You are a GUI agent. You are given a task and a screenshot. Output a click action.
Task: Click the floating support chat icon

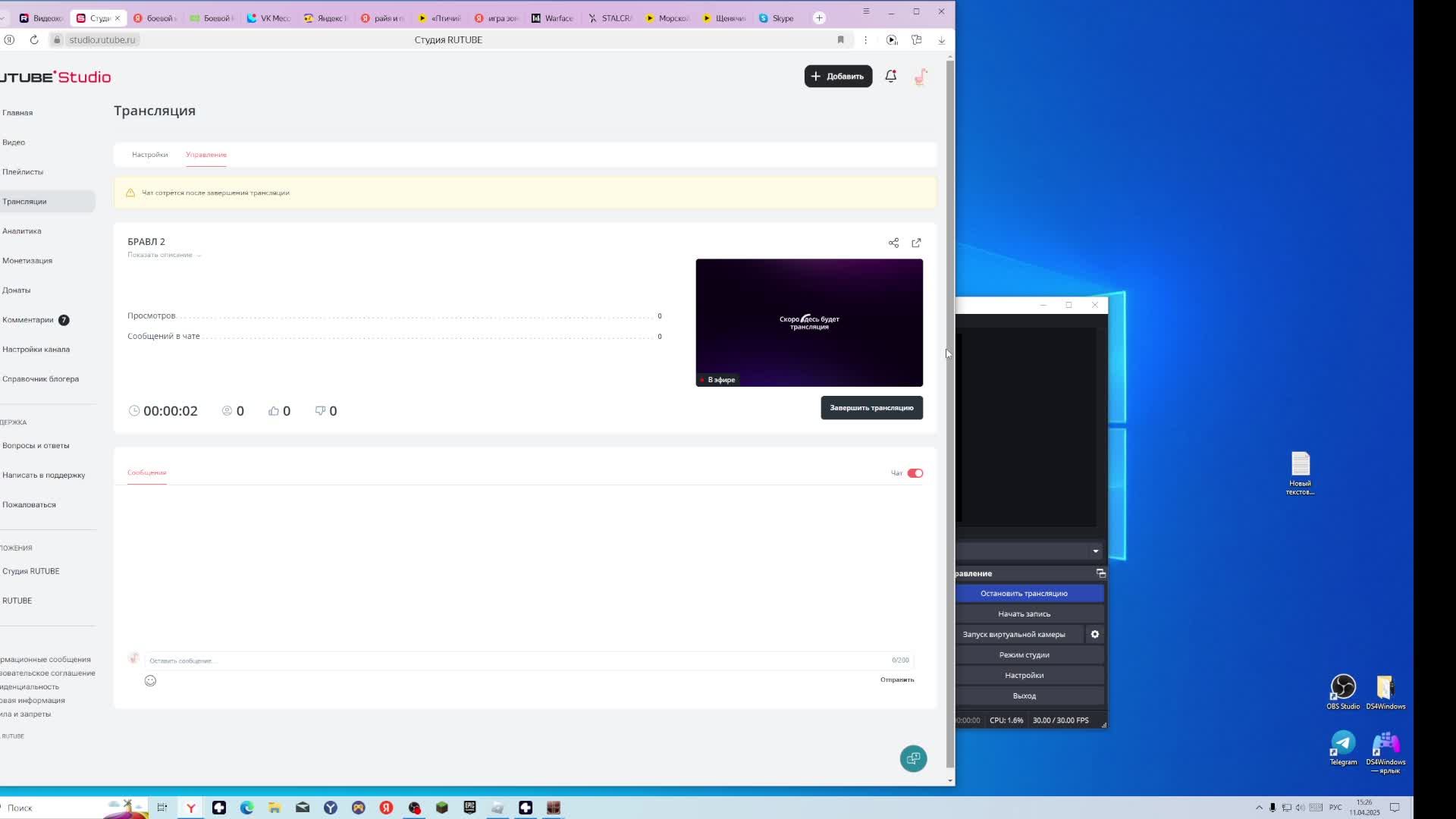pos(913,758)
